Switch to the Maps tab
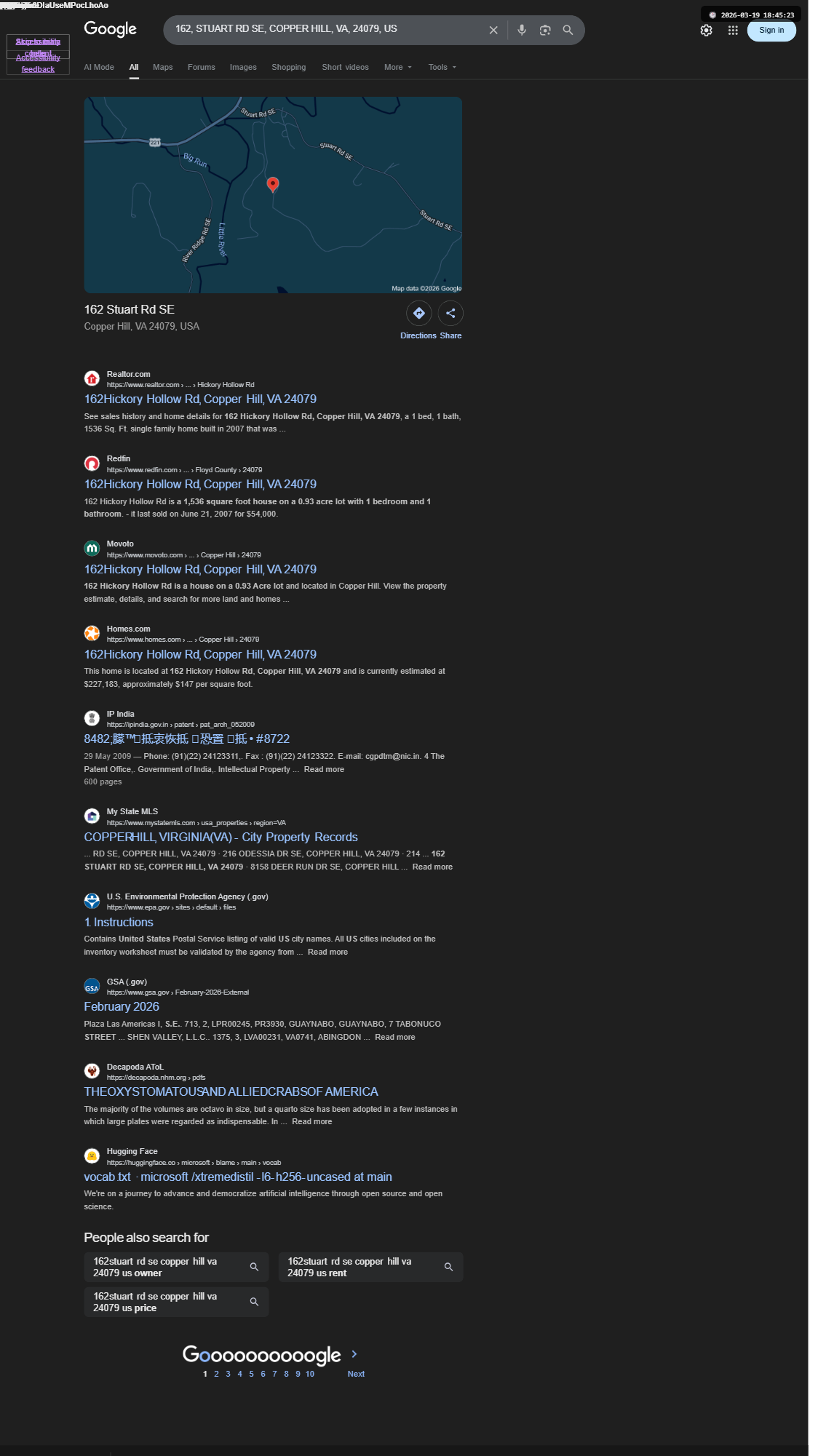This screenshot has height=1456, width=818. point(163,67)
